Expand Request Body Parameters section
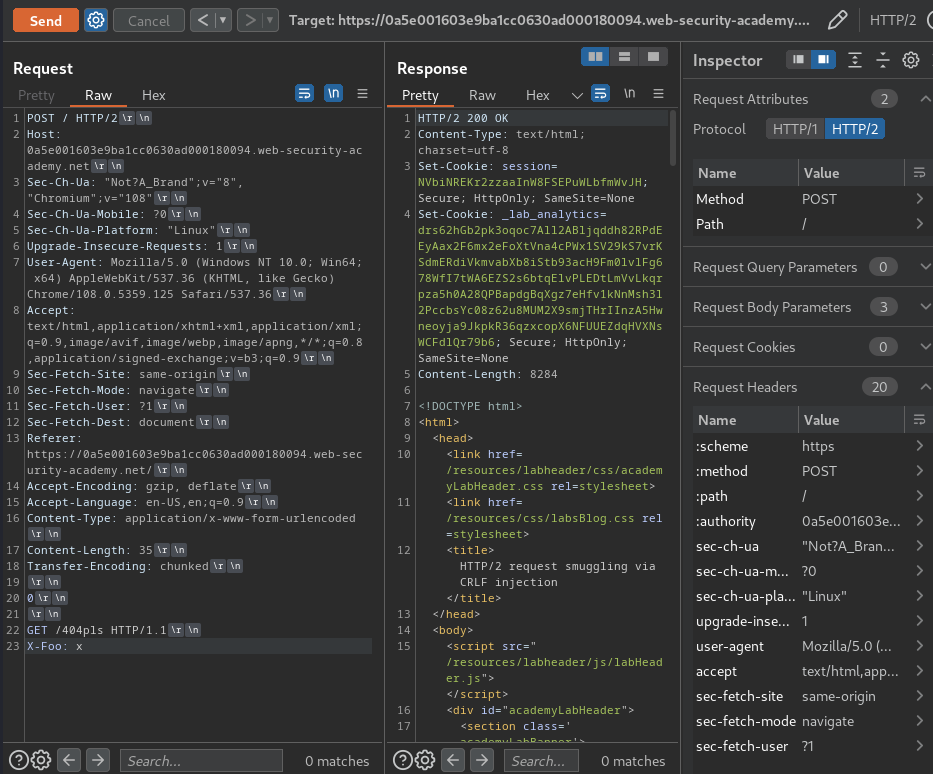Viewport: 933px width, 774px height. tap(925, 307)
